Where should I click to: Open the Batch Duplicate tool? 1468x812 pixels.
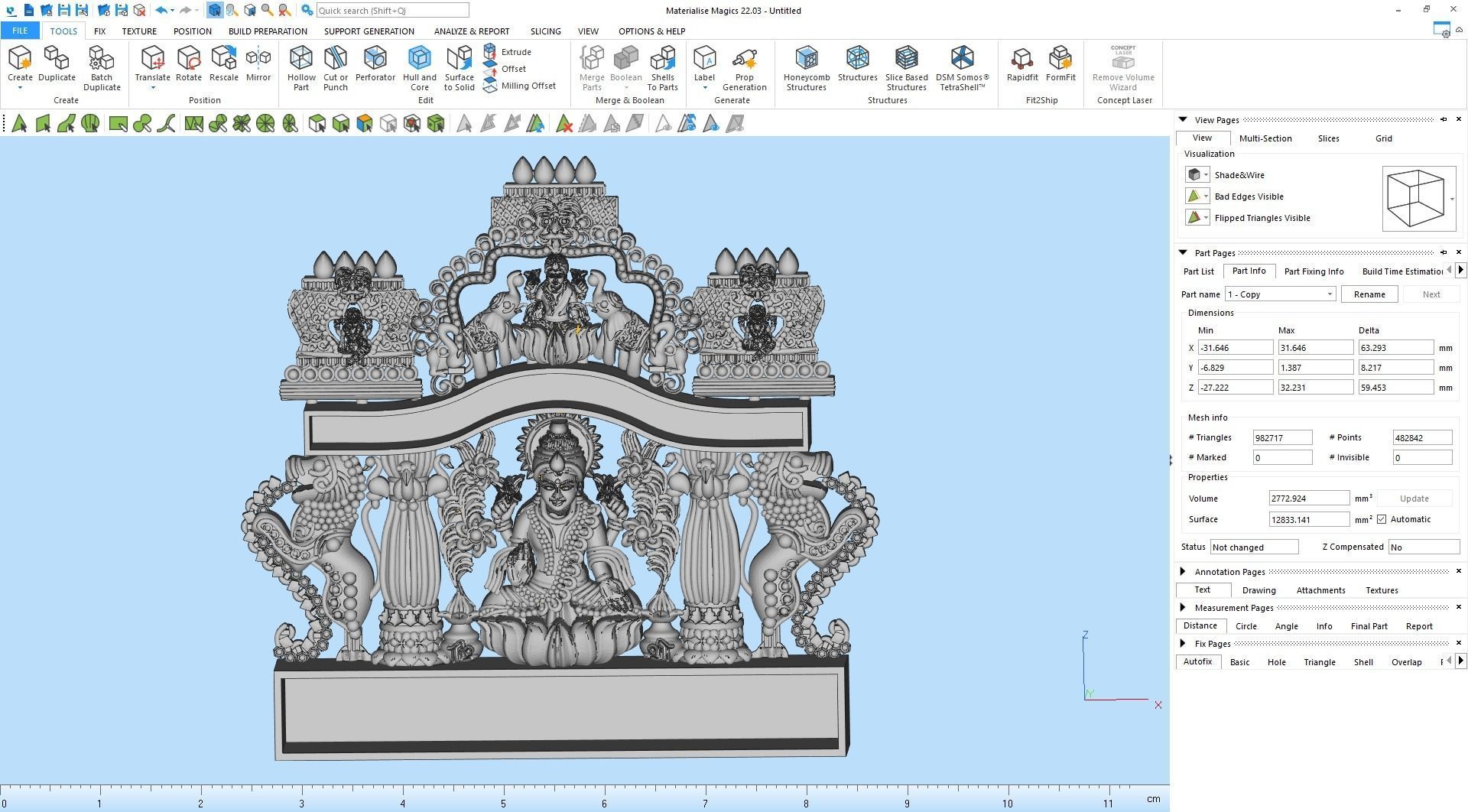tap(102, 68)
